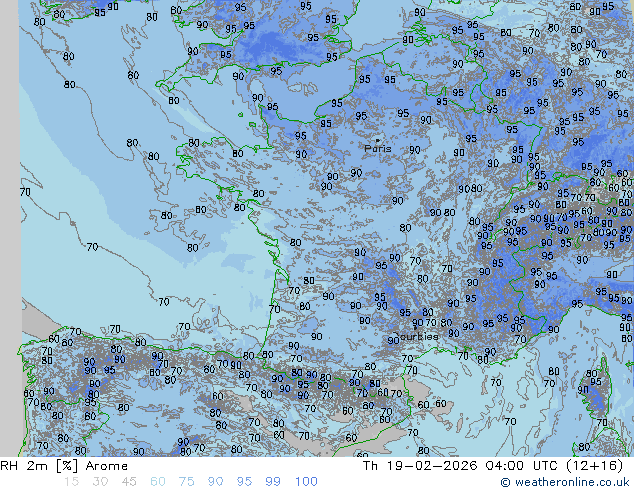
Task: Pick legend value 75
Action: click(187, 482)
